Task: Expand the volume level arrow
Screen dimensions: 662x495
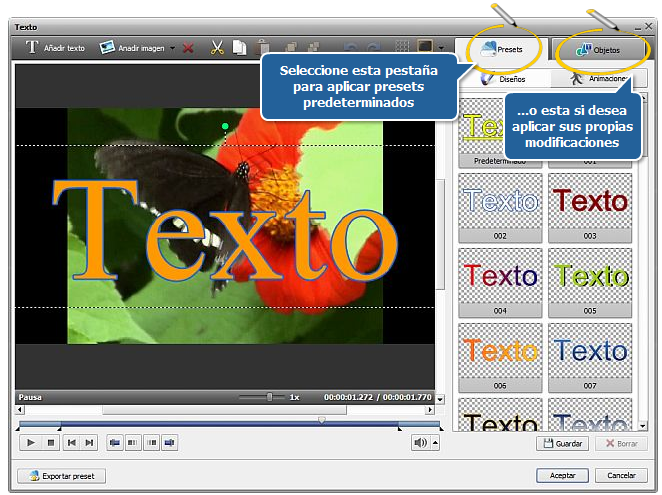Action: click(x=435, y=442)
